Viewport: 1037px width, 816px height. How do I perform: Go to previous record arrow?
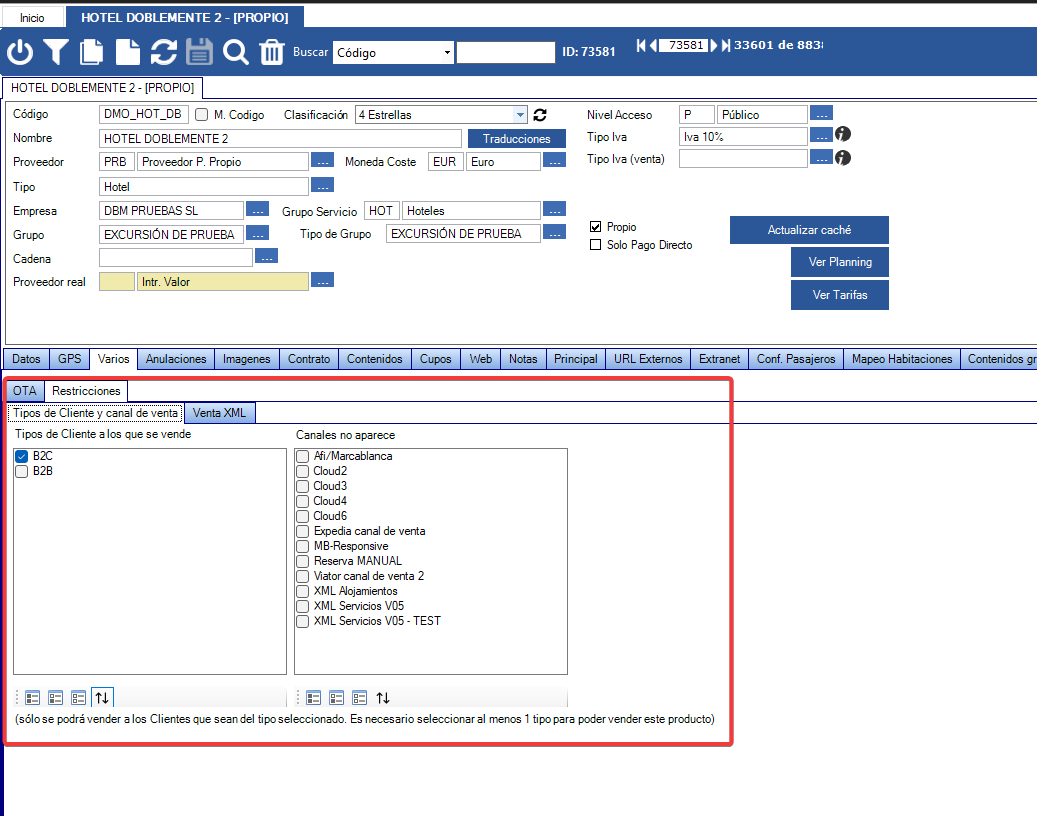point(653,45)
